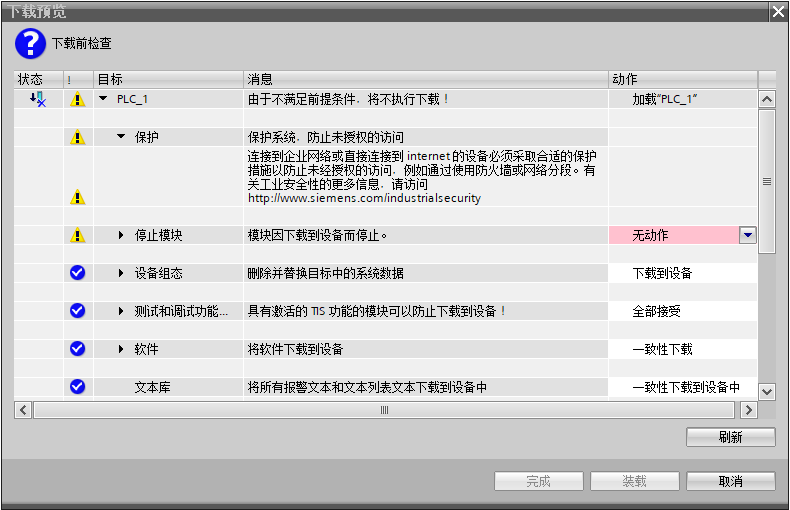Click the exclamation mark column header

click(78, 79)
